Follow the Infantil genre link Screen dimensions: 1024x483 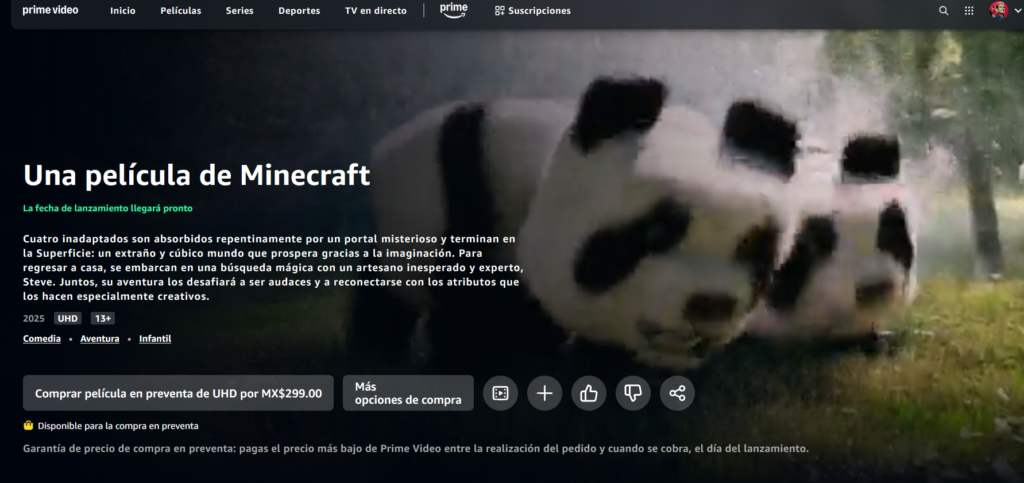(155, 339)
